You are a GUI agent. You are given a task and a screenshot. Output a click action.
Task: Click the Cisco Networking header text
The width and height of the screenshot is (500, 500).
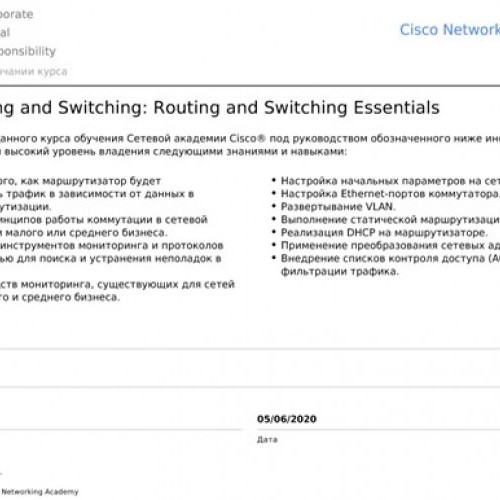tap(450, 30)
